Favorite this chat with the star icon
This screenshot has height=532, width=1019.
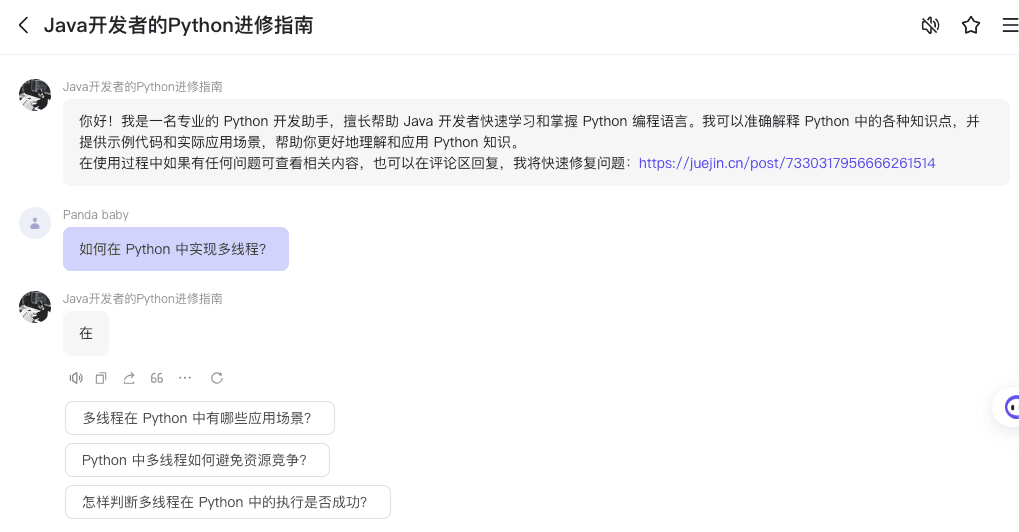(x=971, y=26)
